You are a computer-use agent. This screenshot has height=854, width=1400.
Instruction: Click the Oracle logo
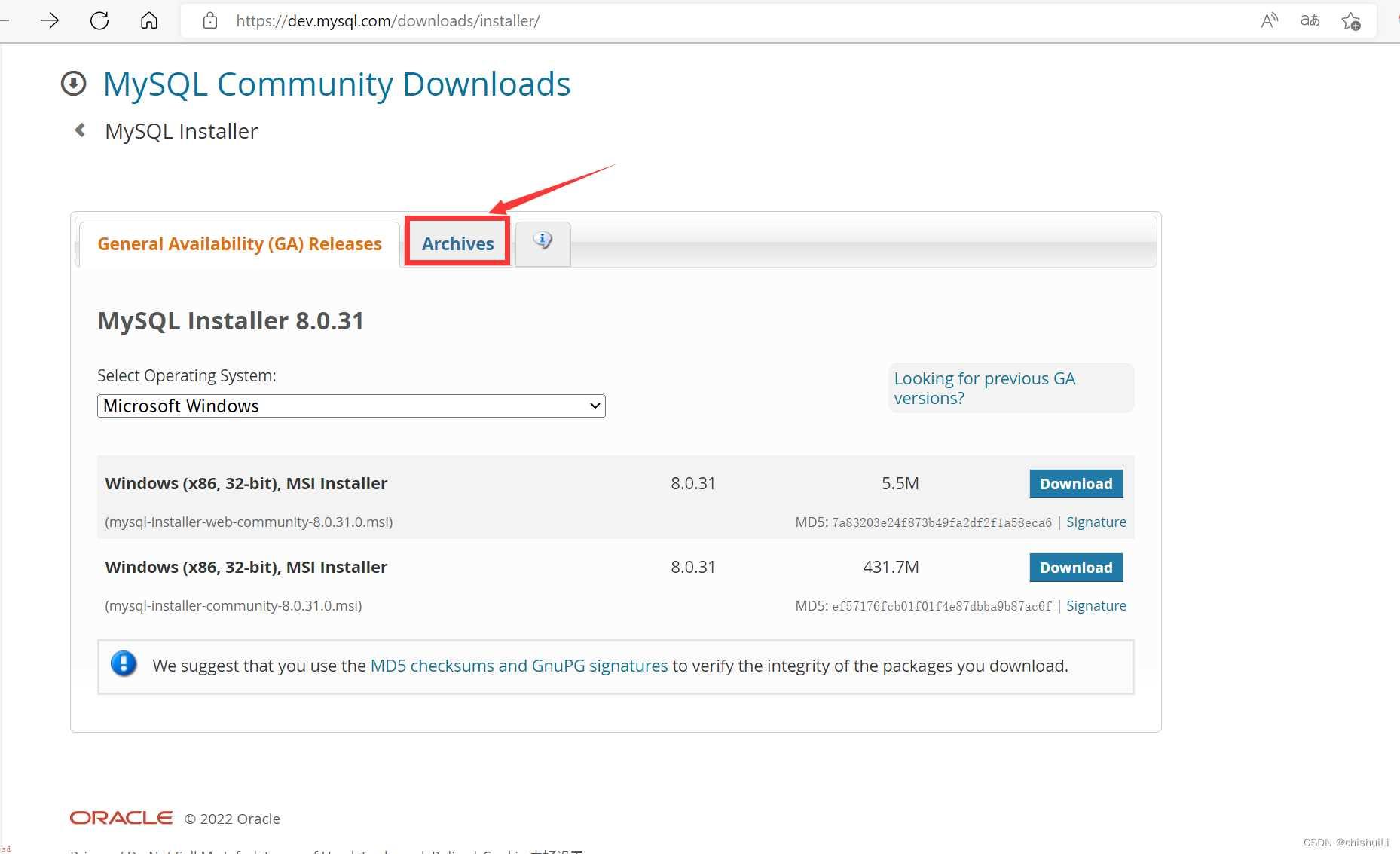(x=121, y=818)
